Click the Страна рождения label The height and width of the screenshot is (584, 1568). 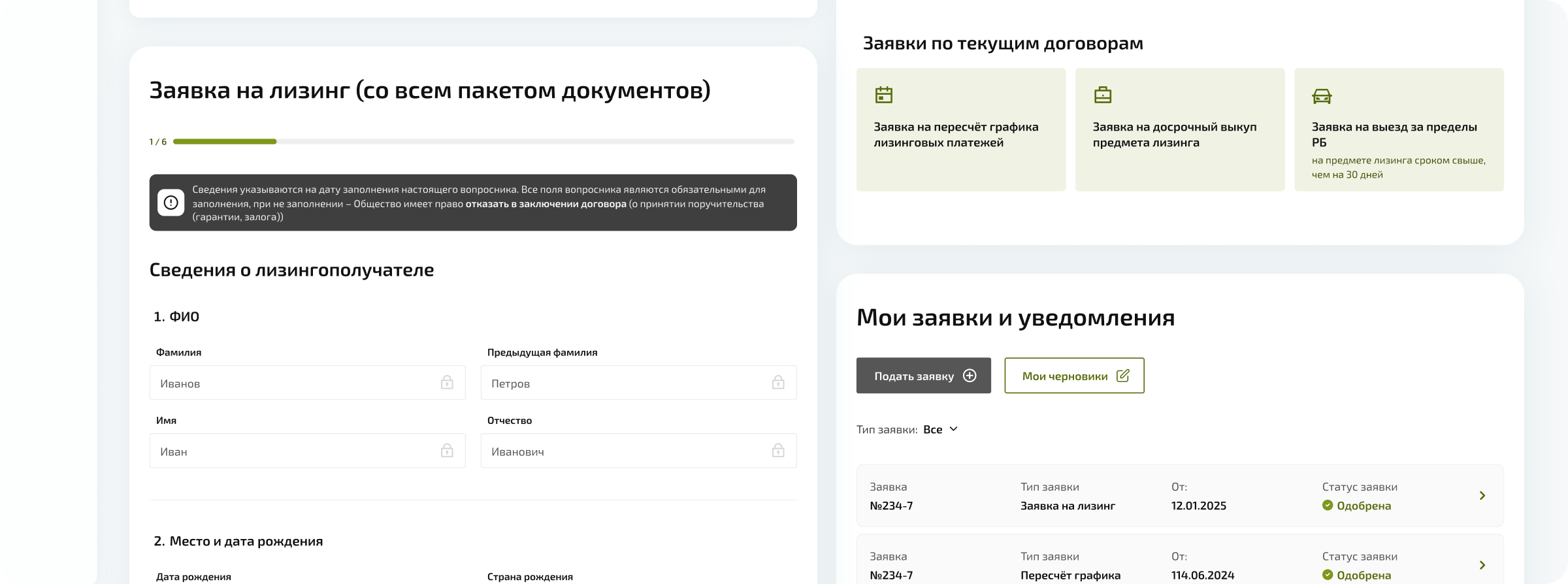pyautogui.click(x=530, y=577)
